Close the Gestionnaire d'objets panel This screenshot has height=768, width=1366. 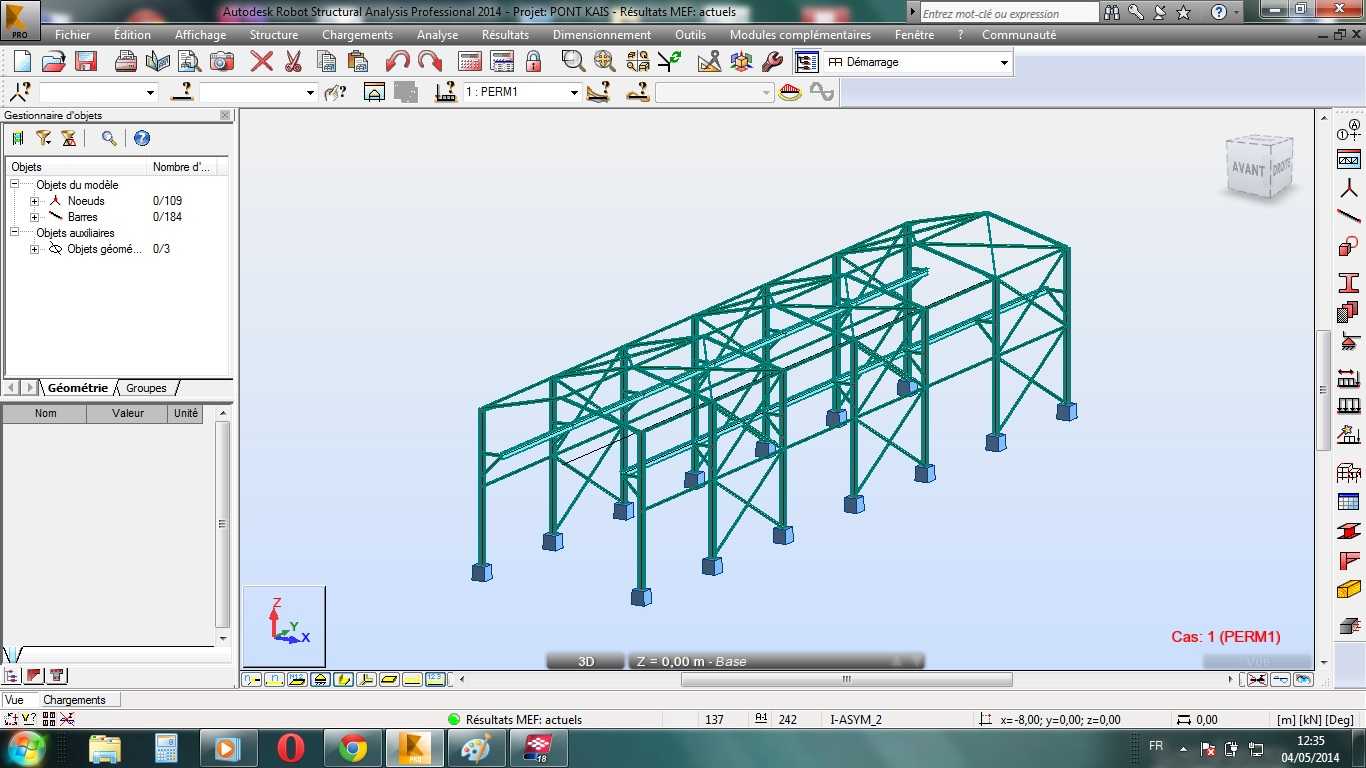[x=225, y=115]
